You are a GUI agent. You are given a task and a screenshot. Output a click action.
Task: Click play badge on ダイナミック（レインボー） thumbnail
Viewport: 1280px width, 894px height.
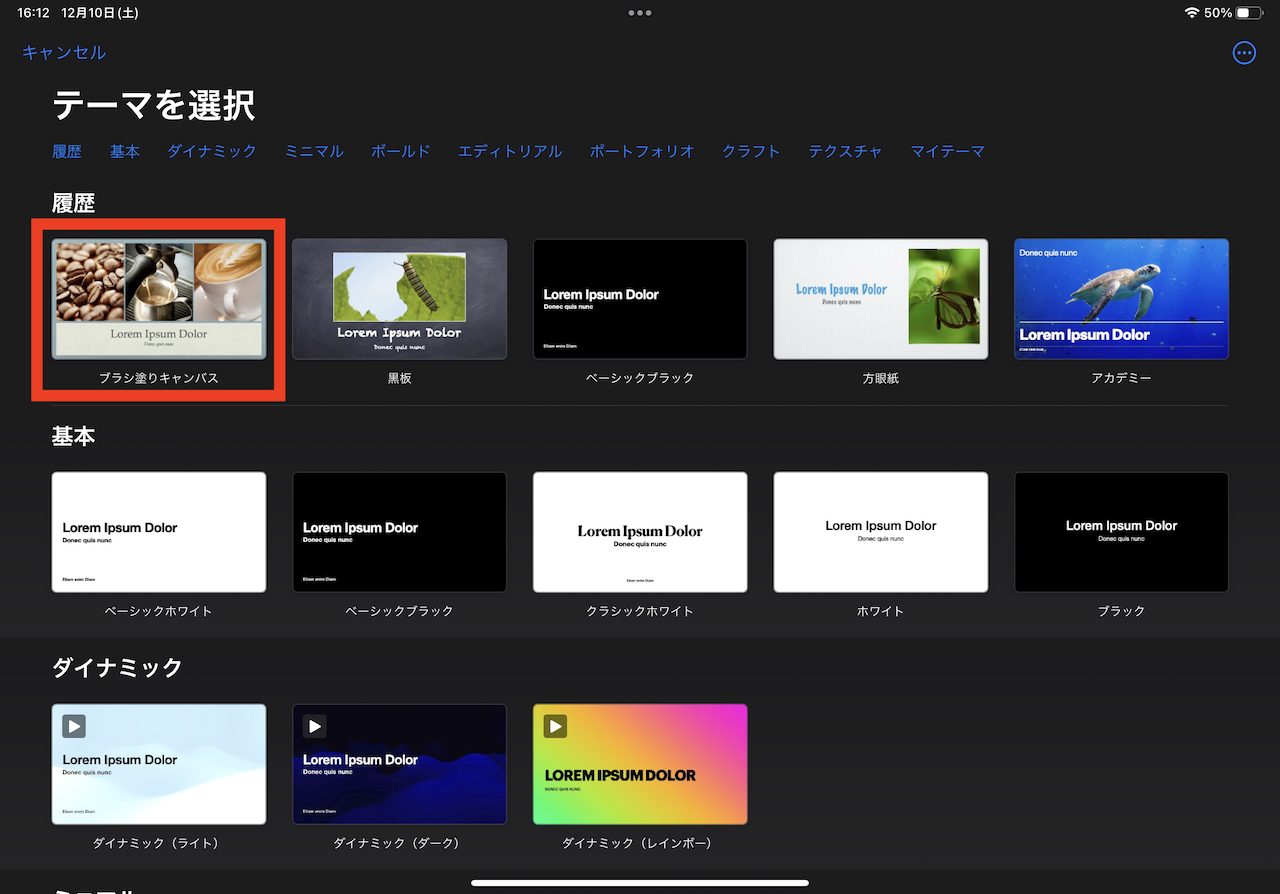pyautogui.click(x=555, y=726)
